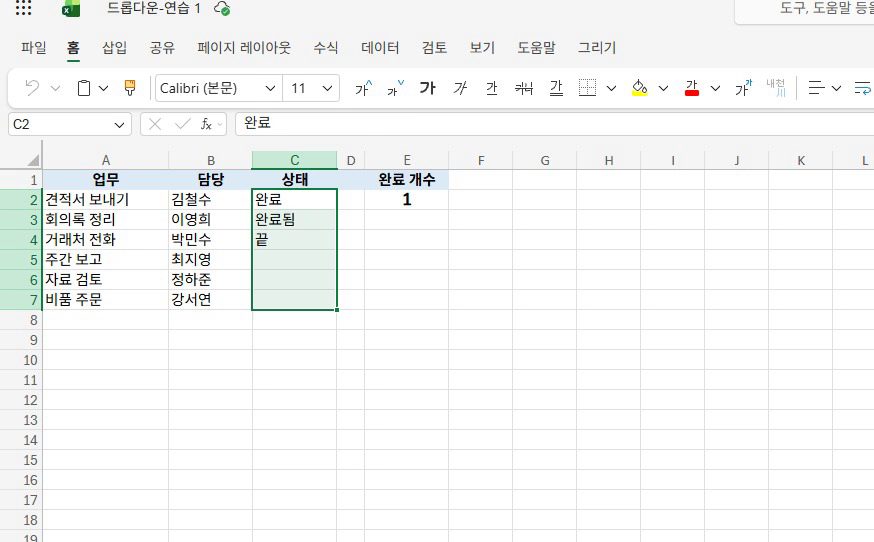Select cell containing 정하준

point(210,280)
